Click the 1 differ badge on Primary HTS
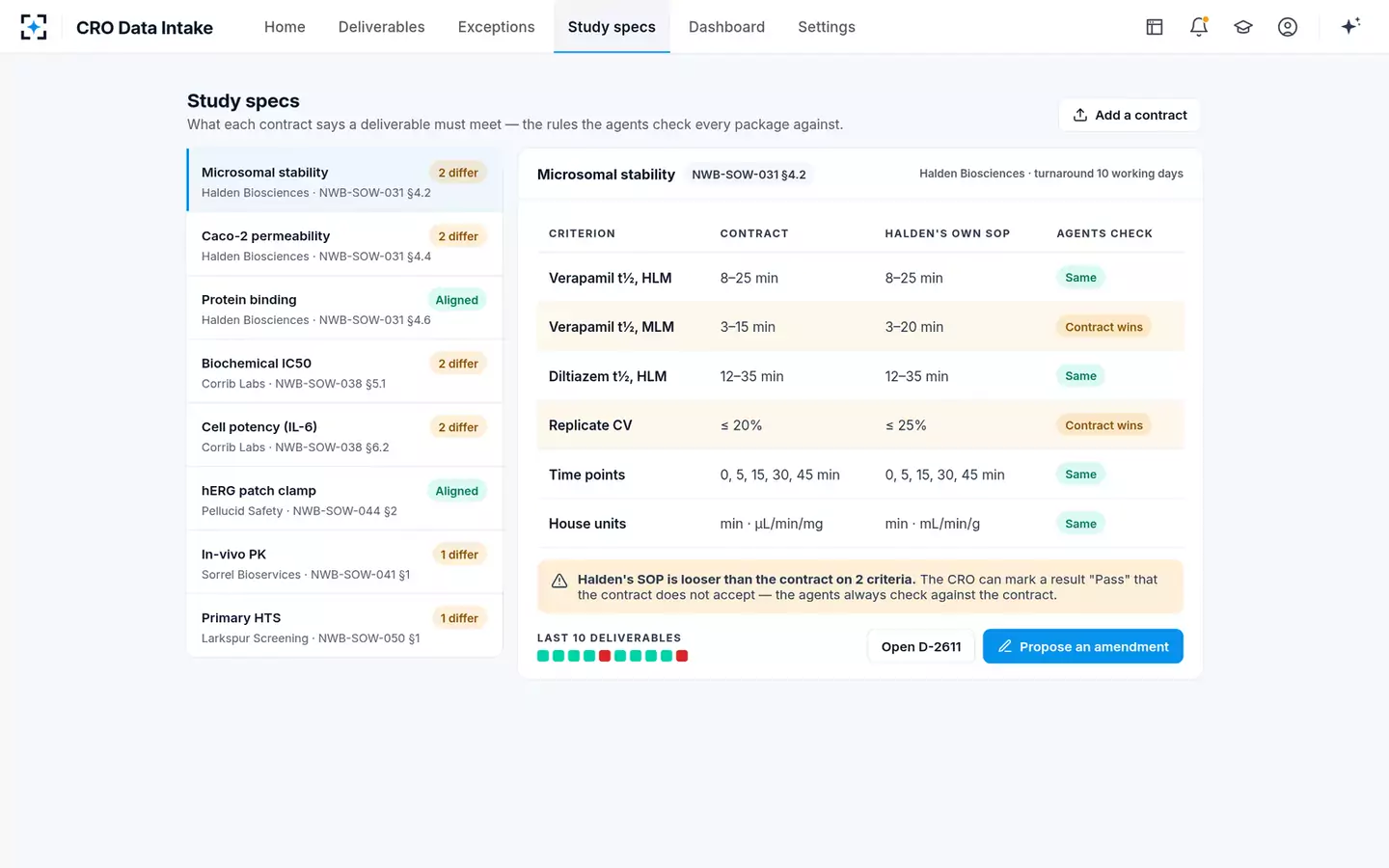The width and height of the screenshot is (1389, 868). pos(459,618)
